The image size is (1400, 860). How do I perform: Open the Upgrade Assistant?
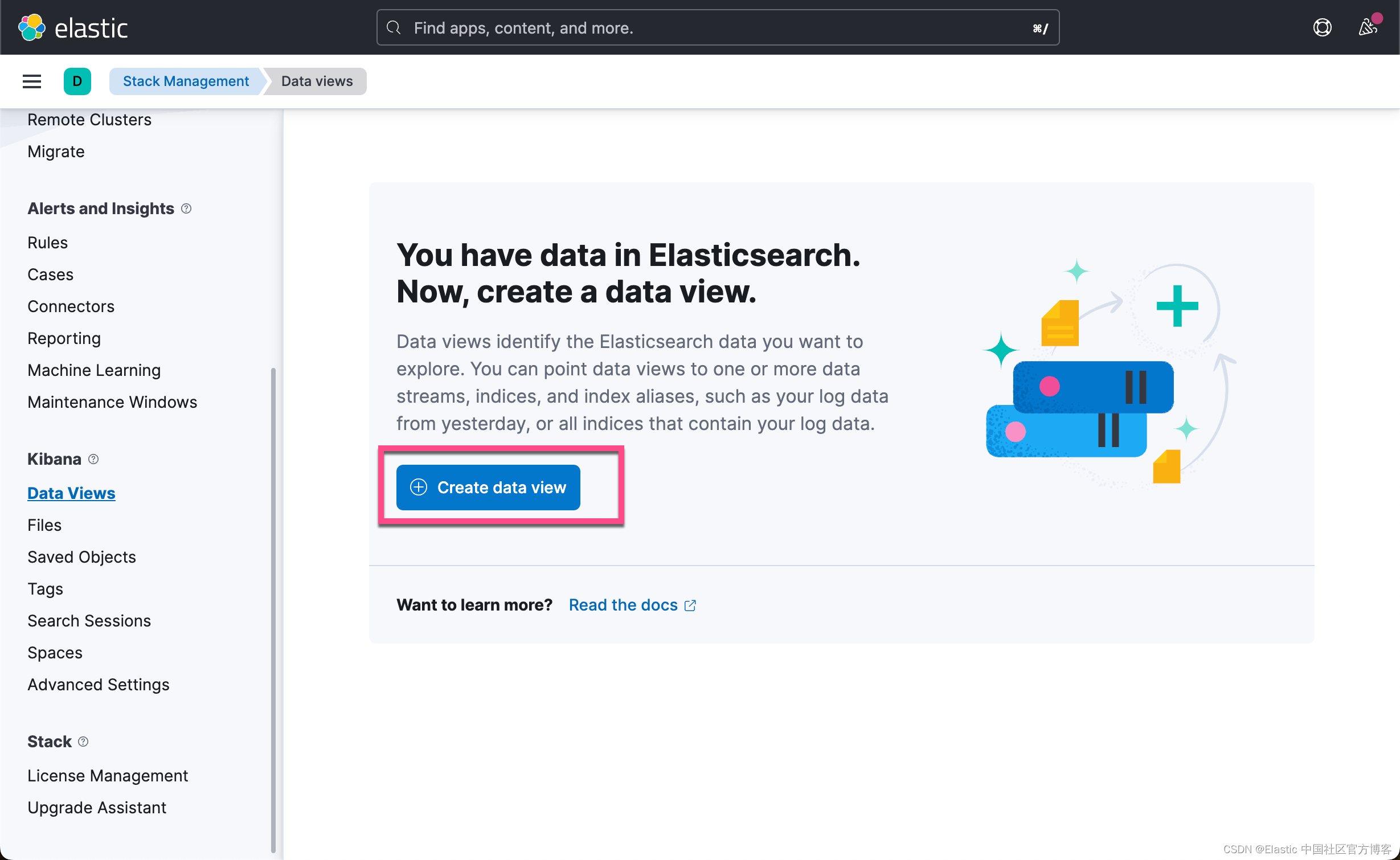[96, 807]
